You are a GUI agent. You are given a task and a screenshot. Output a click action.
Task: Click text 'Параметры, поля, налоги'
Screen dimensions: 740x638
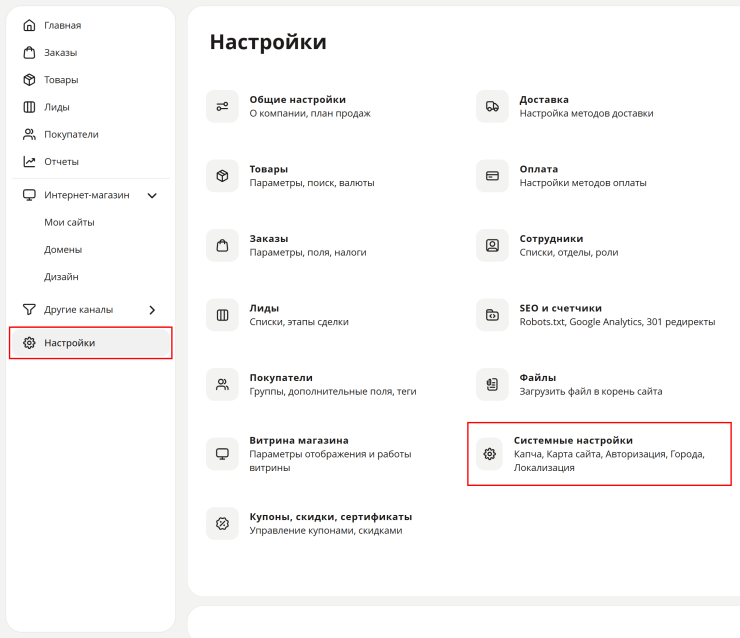point(308,252)
